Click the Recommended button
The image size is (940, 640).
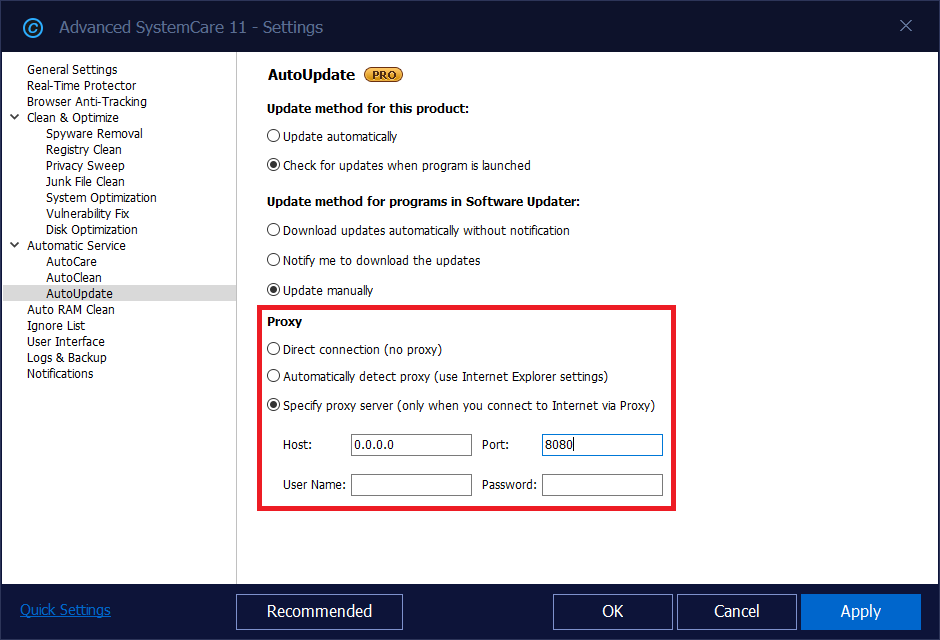tap(319, 611)
